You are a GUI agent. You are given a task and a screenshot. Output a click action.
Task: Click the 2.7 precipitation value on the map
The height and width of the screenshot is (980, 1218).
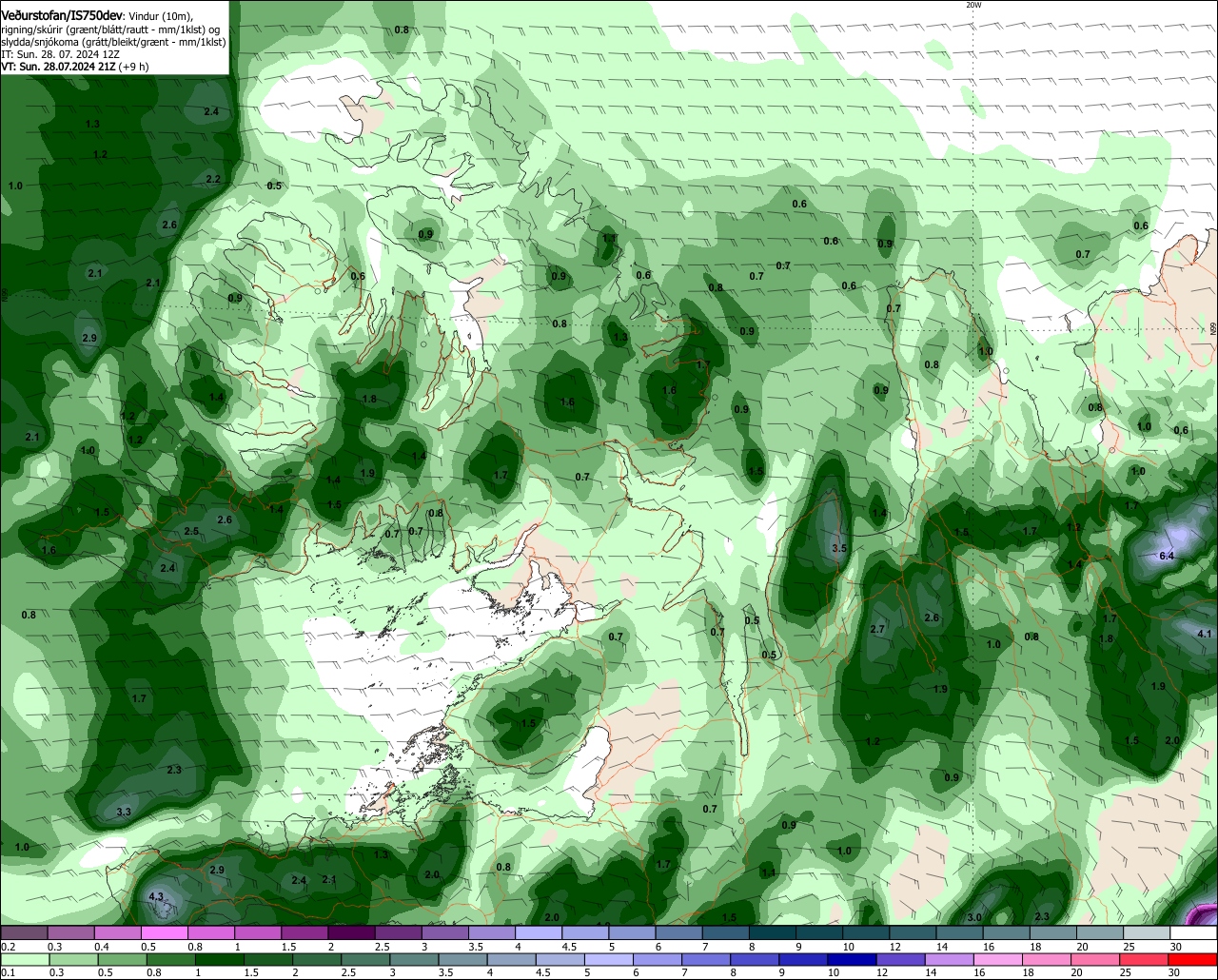(x=878, y=630)
